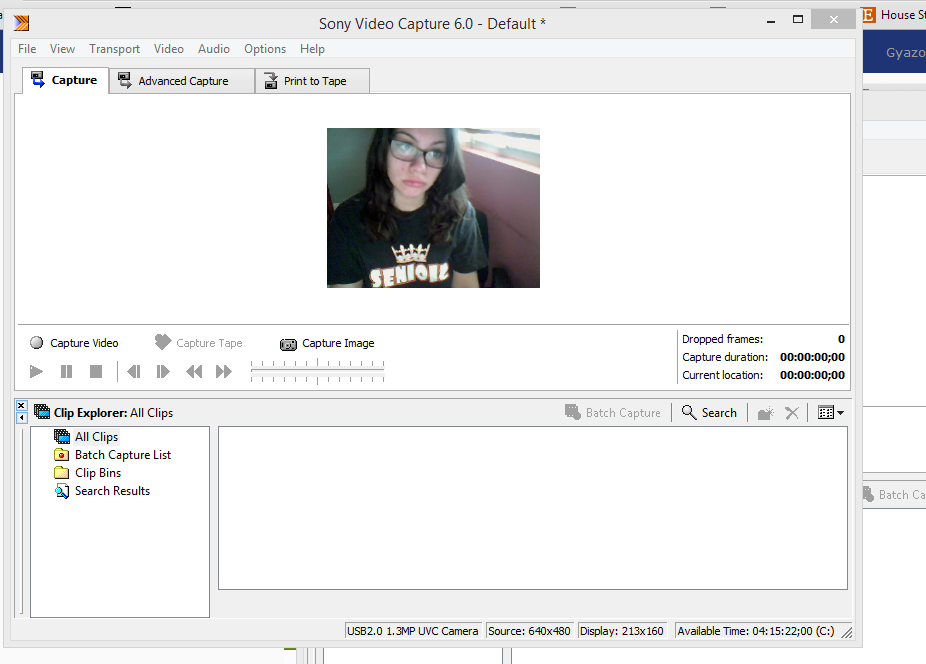Click the new clip bin icon
Image resolution: width=926 pixels, height=664 pixels.
765,413
